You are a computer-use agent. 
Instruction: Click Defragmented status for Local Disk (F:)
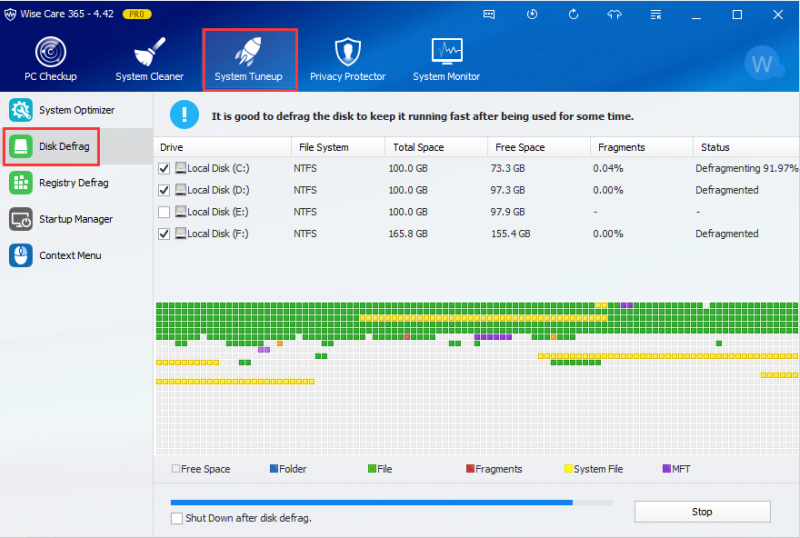[727, 234]
